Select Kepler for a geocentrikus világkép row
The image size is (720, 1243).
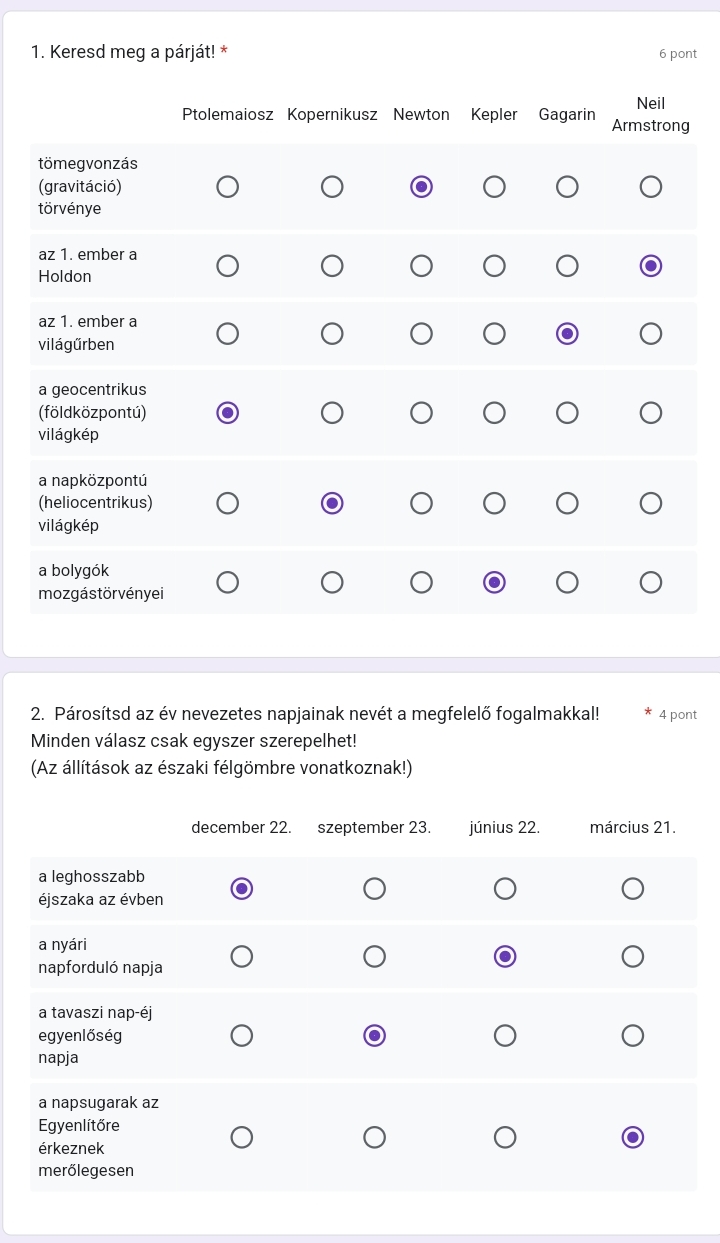pyautogui.click(x=494, y=412)
